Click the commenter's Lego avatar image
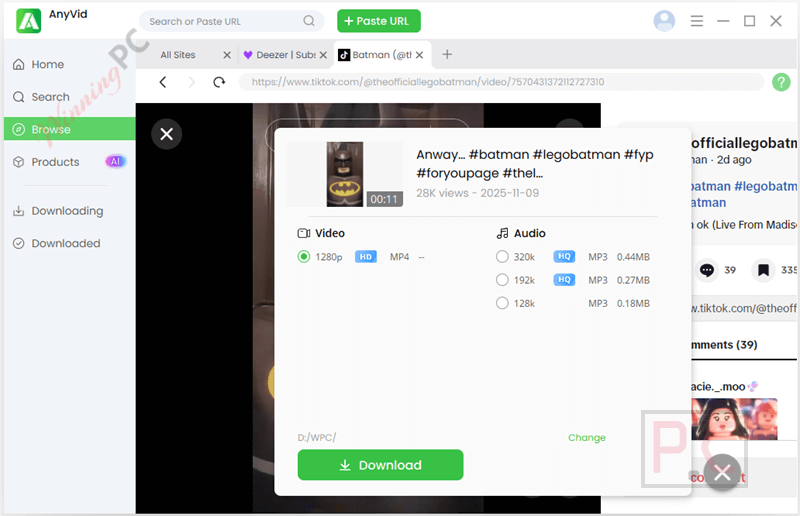The height and width of the screenshot is (516, 800). point(734,419)
